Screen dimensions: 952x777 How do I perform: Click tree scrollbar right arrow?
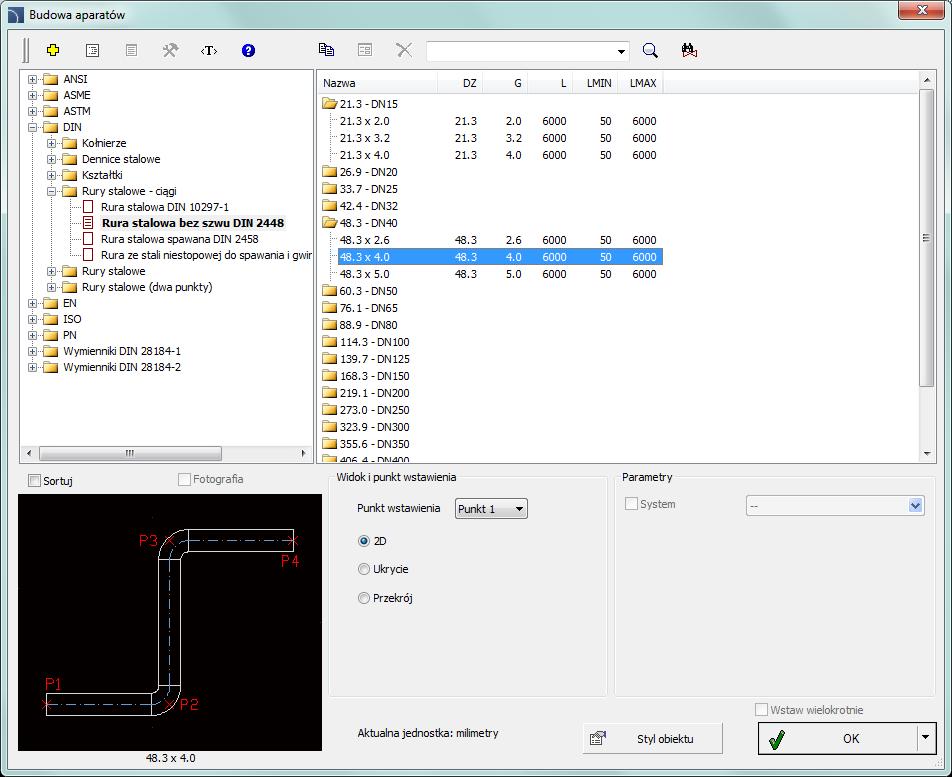(x=304, y=453)
